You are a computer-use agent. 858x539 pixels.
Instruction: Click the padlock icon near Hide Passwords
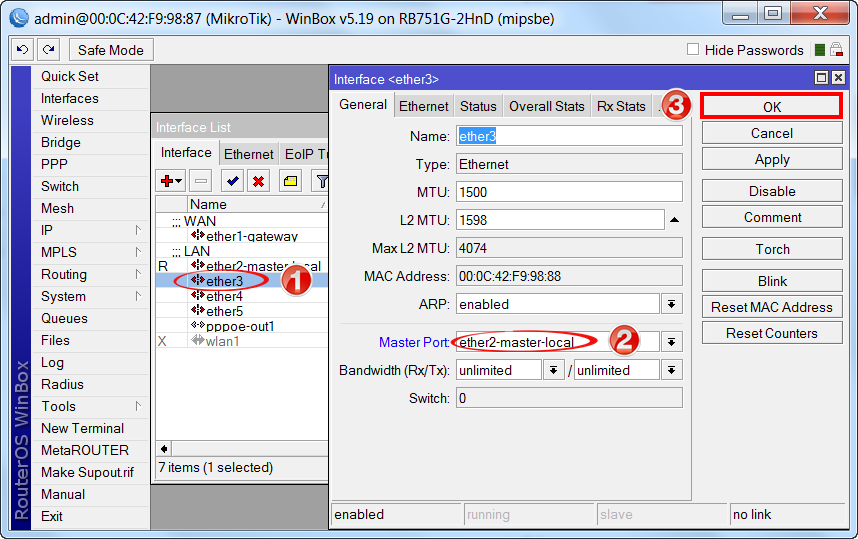pyautogui.click(x=836, y=50)
